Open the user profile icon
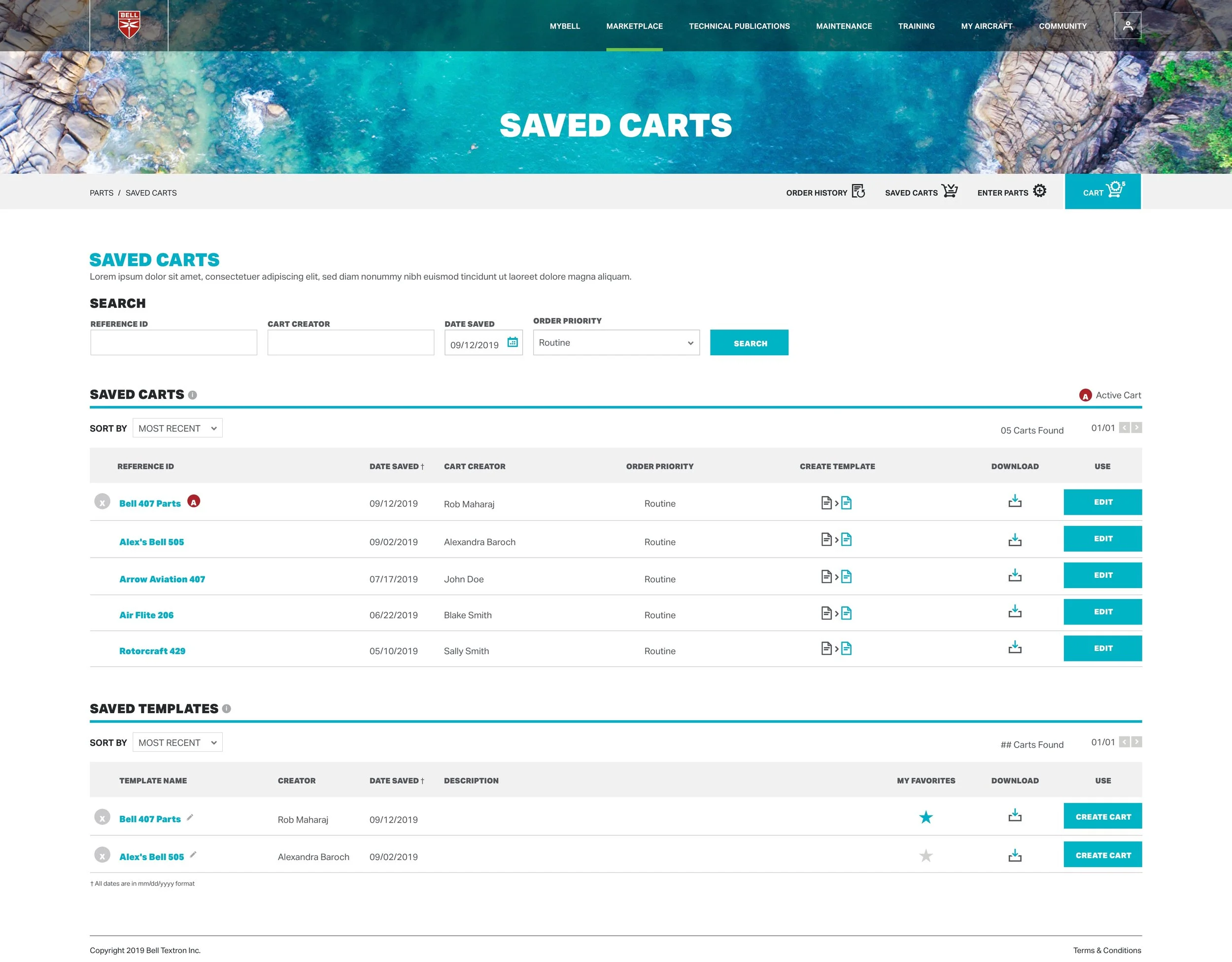The image size is (1232, 962). pyautogui.click(x=1128, y=26)
